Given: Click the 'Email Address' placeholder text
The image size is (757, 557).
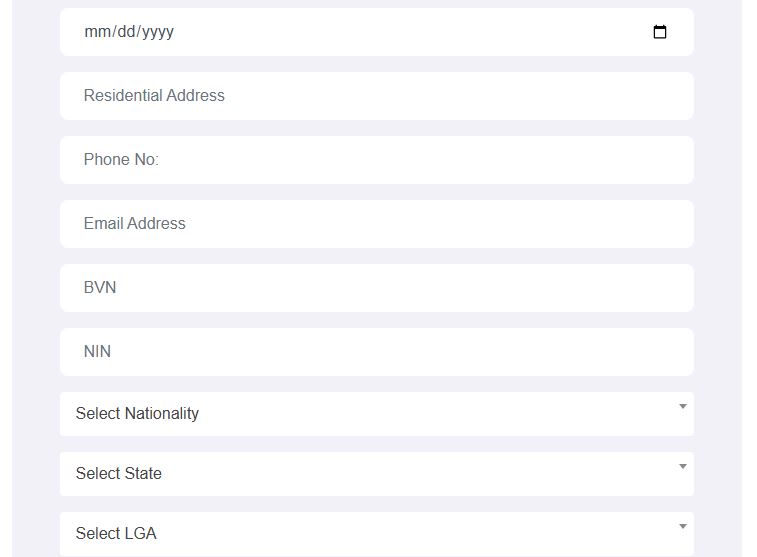Looking at the screenshot, I should (x=135, y=223).
